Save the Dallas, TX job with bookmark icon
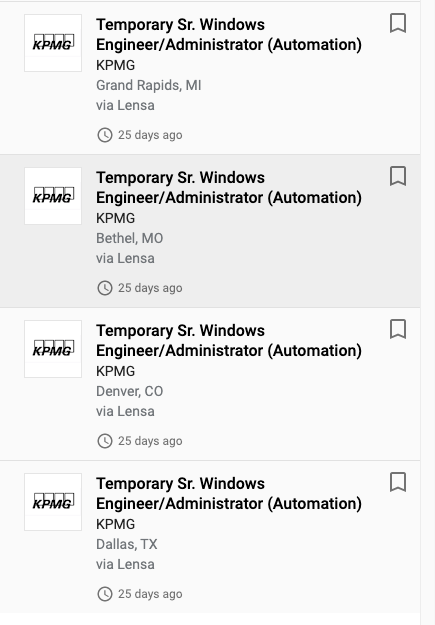 click(398, 482)
